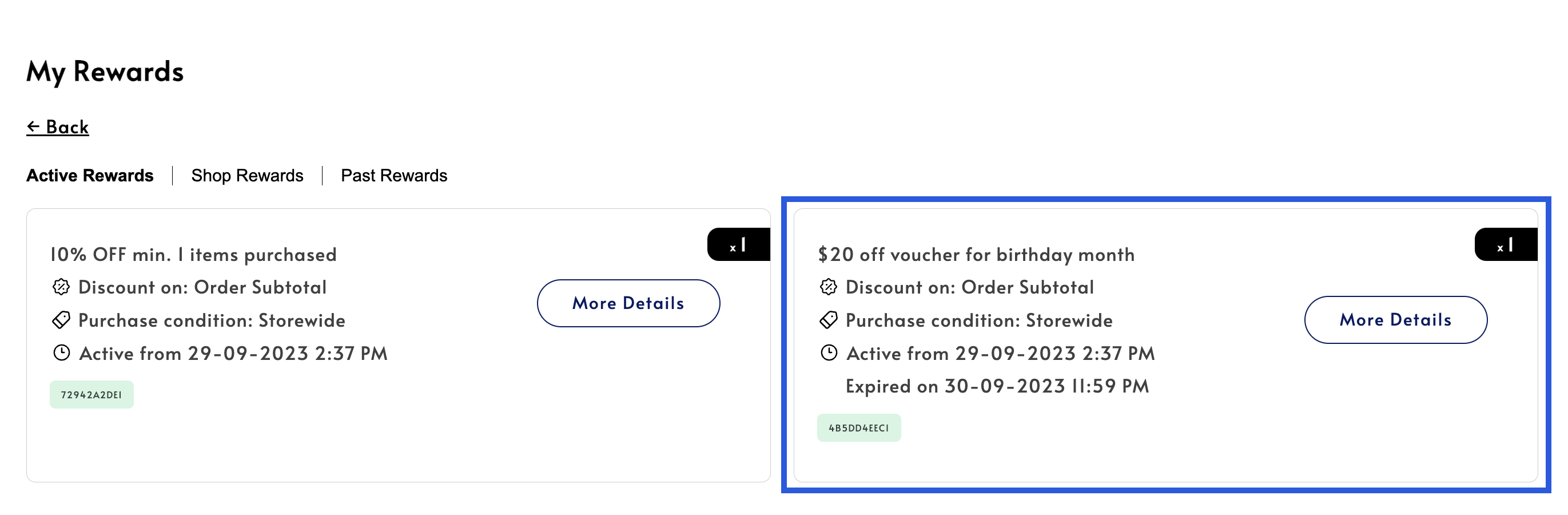This screenshot has width=1568, height=515.
Task: Click the My Rewards heading
Action: pyautogui.click(x=105, y=72)
